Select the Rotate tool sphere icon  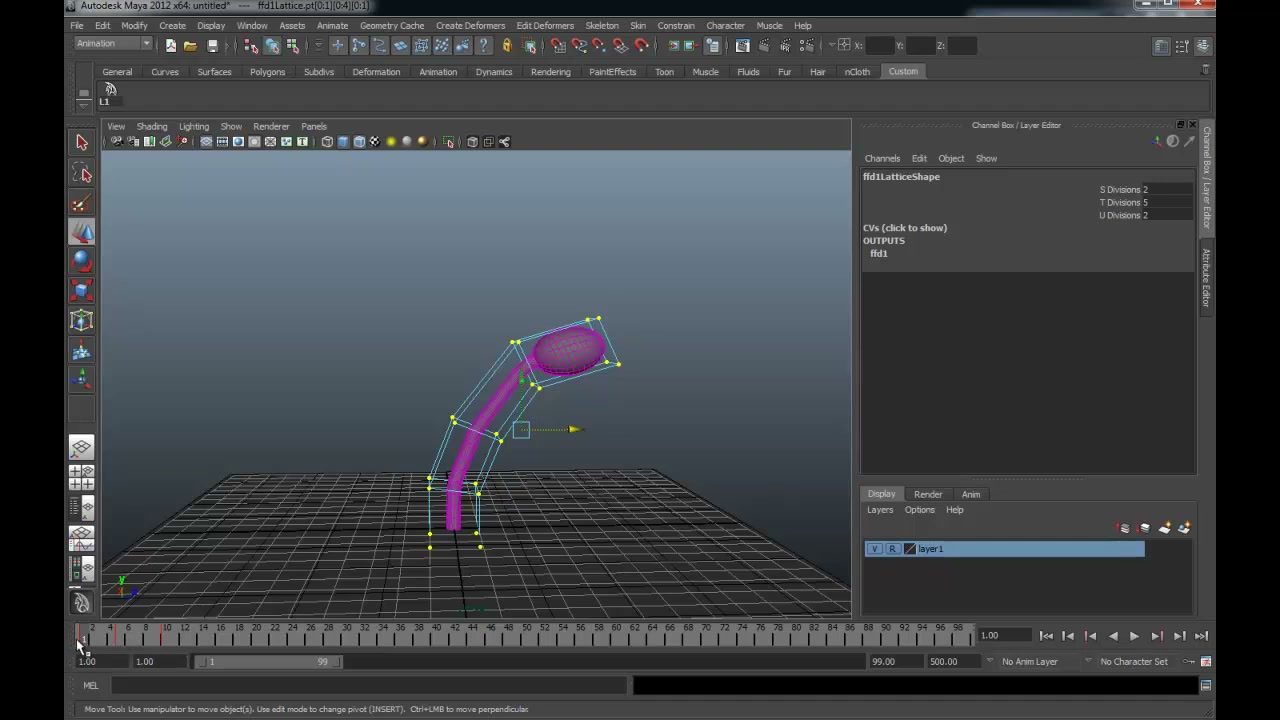[82, 262]
